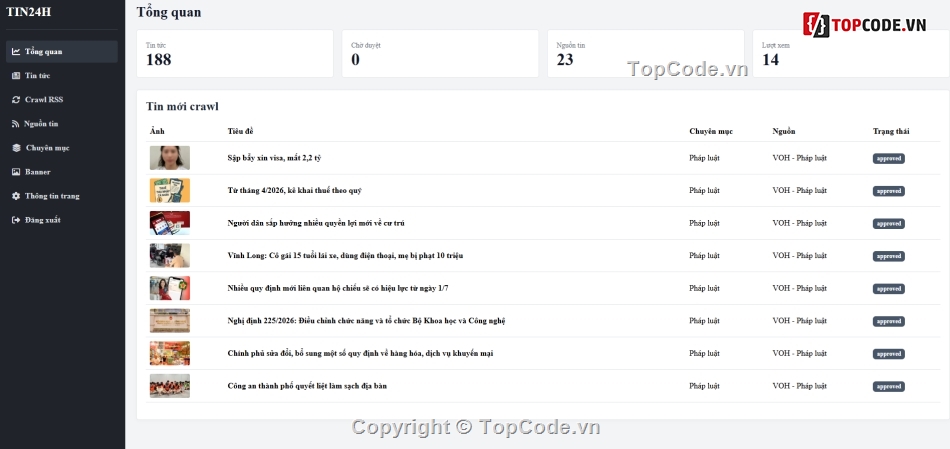
Task: Open thumbnail of the hộ chiếu article
Action: (170, 288)
